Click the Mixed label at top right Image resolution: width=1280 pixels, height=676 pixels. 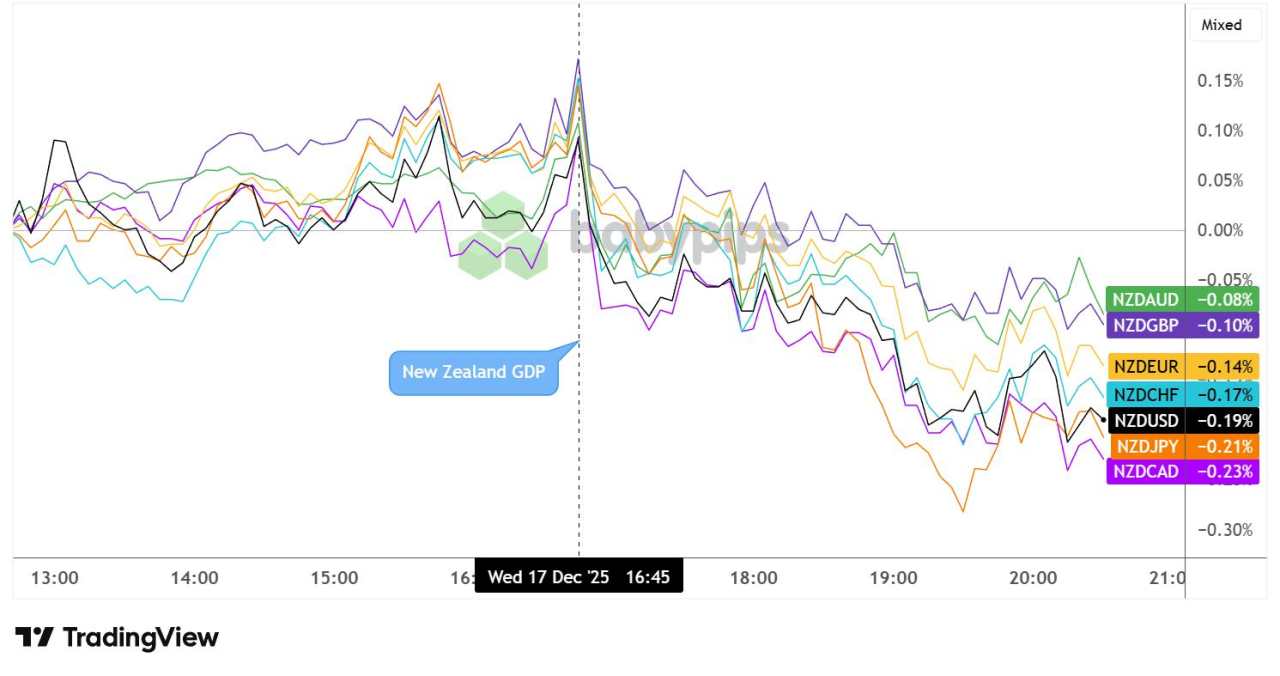click(x=1222, y=25)
